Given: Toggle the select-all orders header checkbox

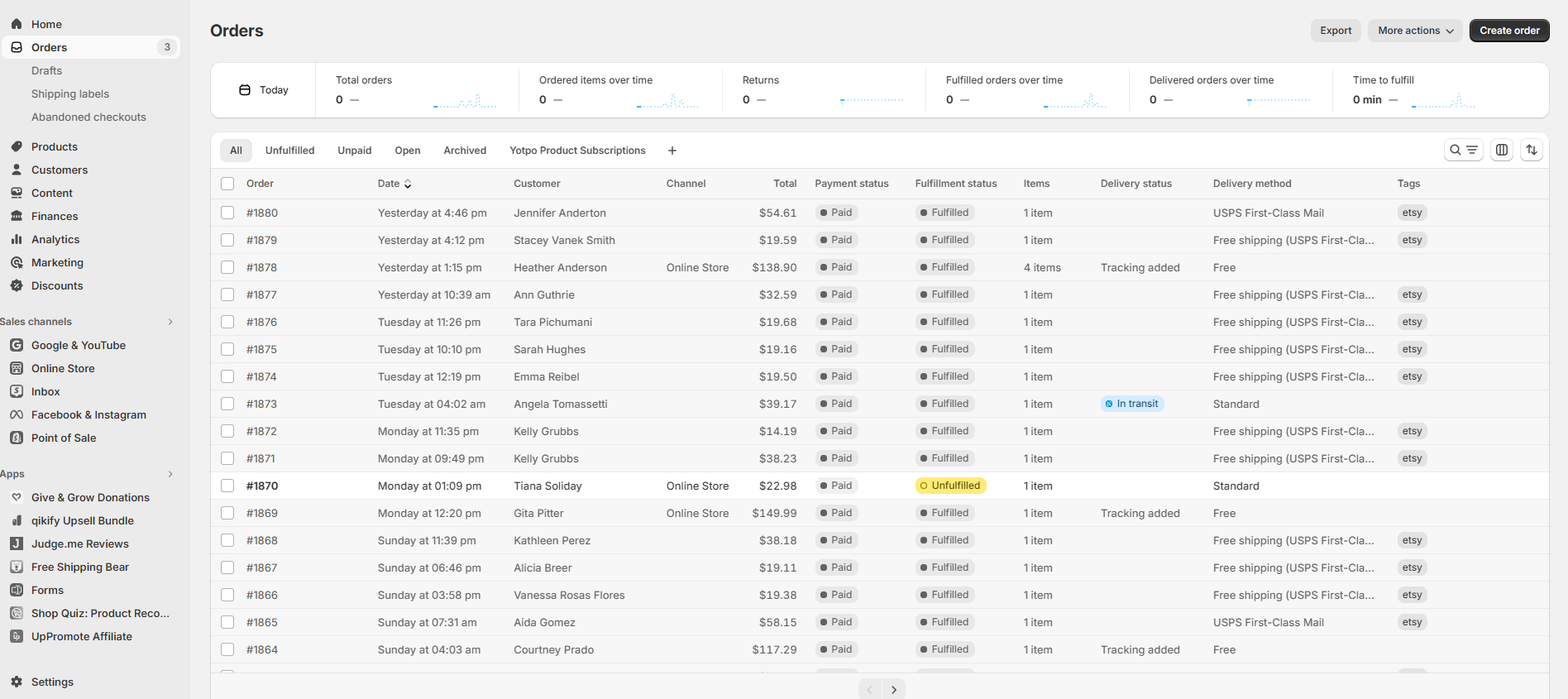Looking at the screenshot, I should tap(227, 184).
